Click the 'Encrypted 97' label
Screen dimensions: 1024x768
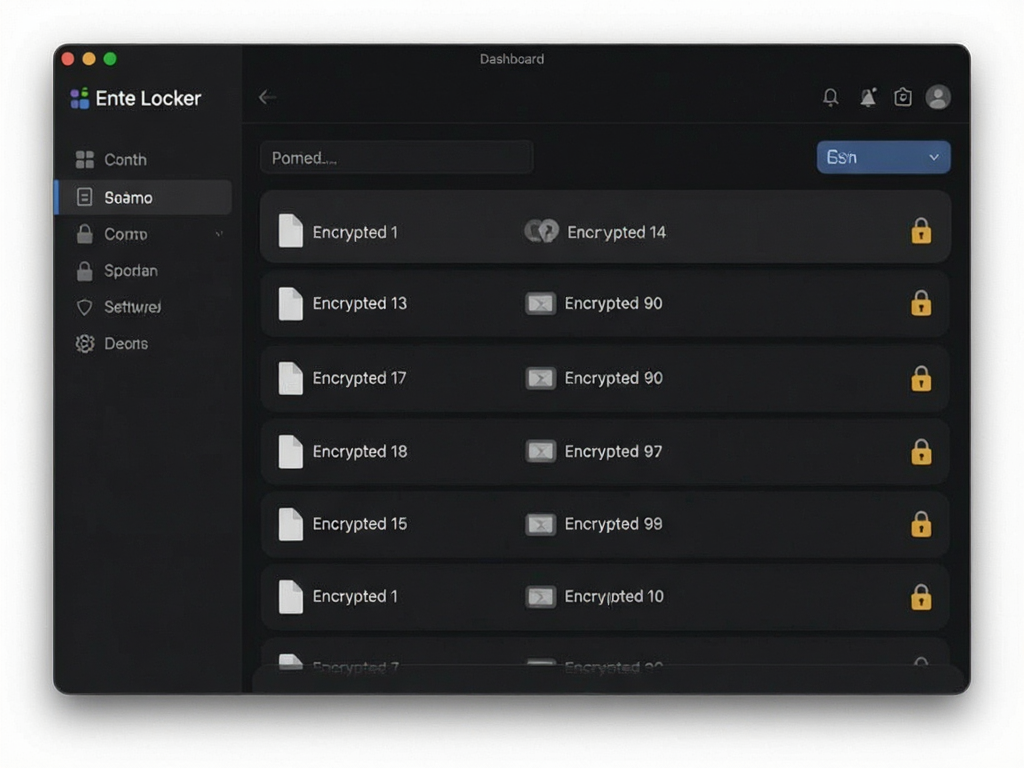pos(613,451)
